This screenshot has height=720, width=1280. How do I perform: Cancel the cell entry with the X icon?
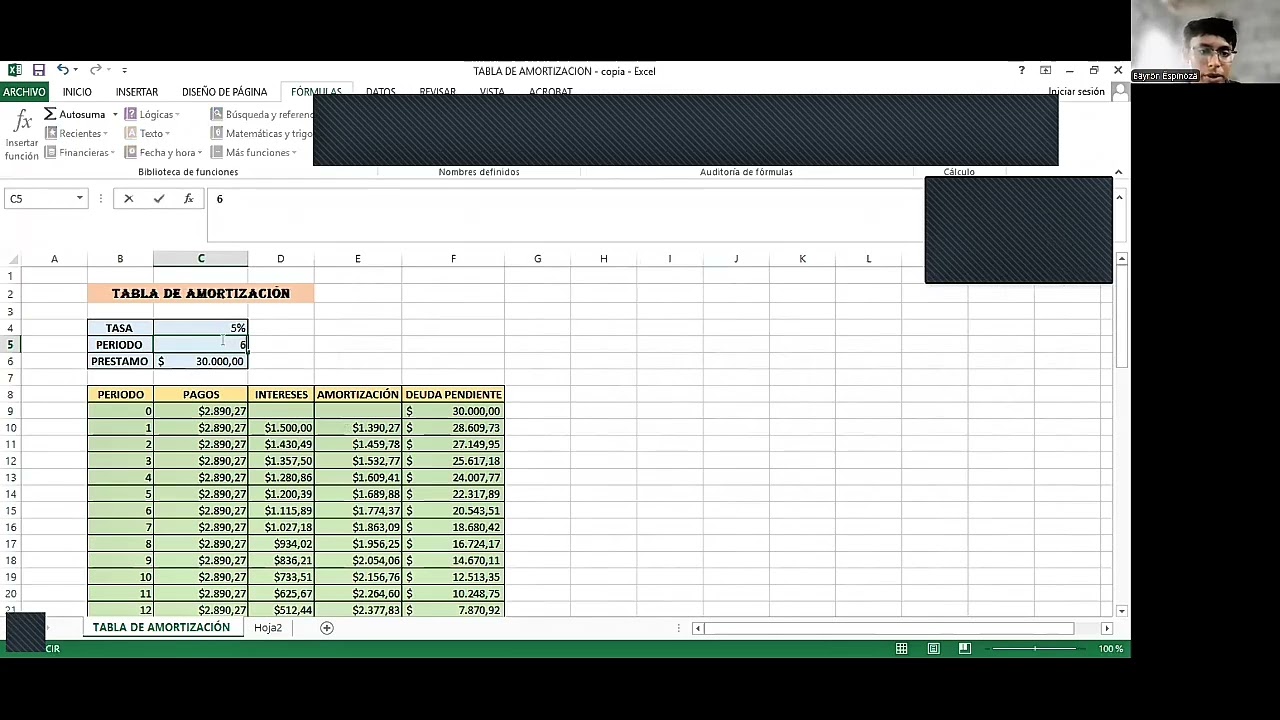[x=128, y=199]
